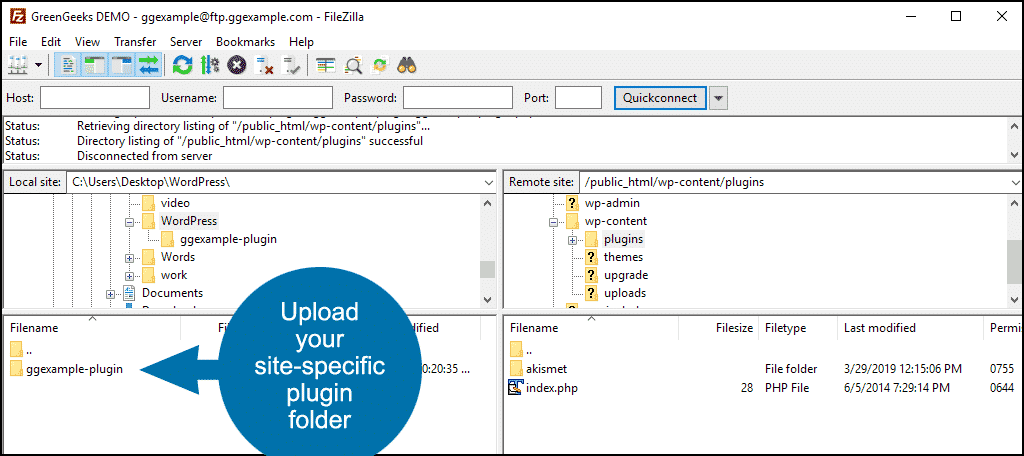
Task: Click the reconnect to last server icon
Action: 290,65
